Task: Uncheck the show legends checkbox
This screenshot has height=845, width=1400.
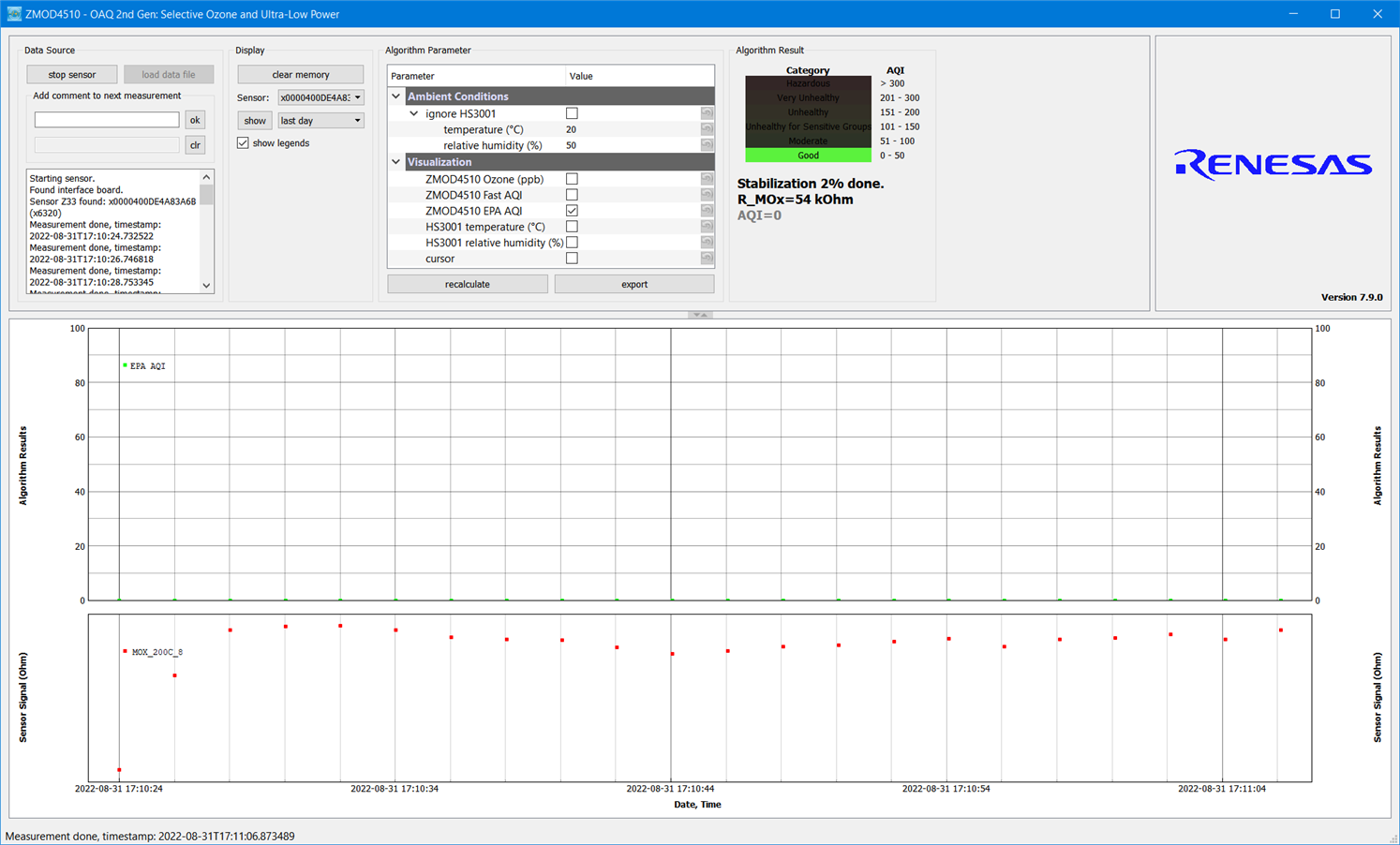Action: pyautogui.click(x=243, y=143)
